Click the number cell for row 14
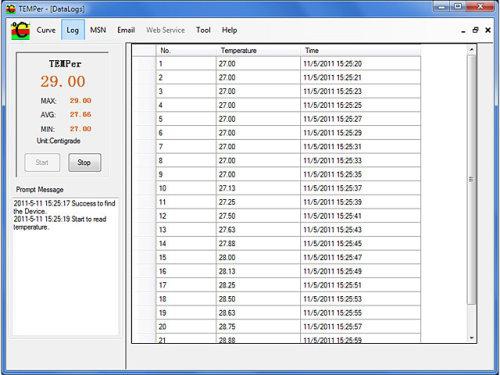This screenshot has width=500, height=375. click(186, 244)
